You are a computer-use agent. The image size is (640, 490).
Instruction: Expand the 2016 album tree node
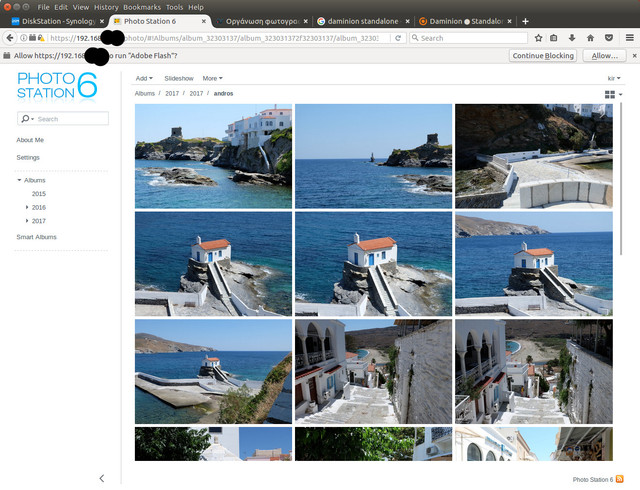(27, 207)
